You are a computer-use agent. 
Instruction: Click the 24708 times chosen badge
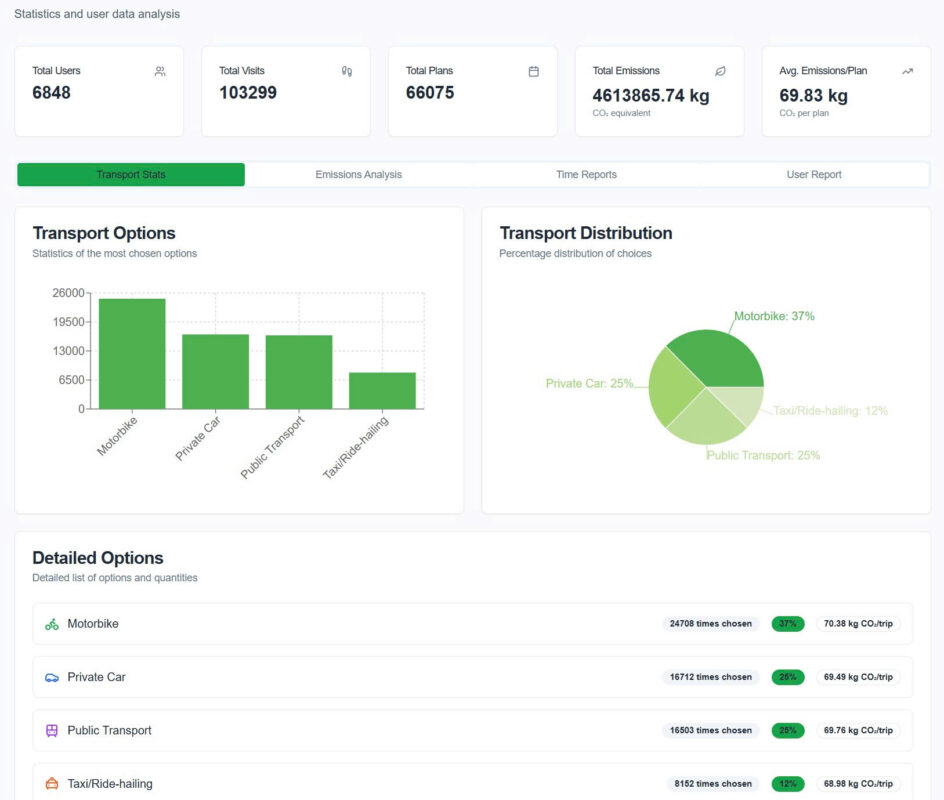pos(710,624)
